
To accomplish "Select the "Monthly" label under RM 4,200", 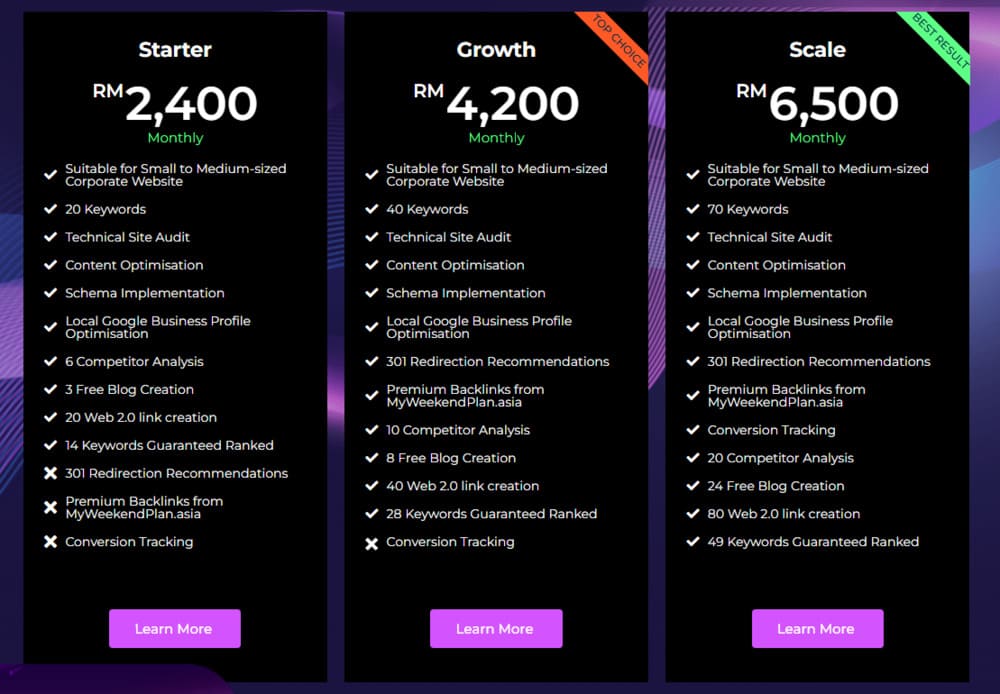I will tap(496, 138).
